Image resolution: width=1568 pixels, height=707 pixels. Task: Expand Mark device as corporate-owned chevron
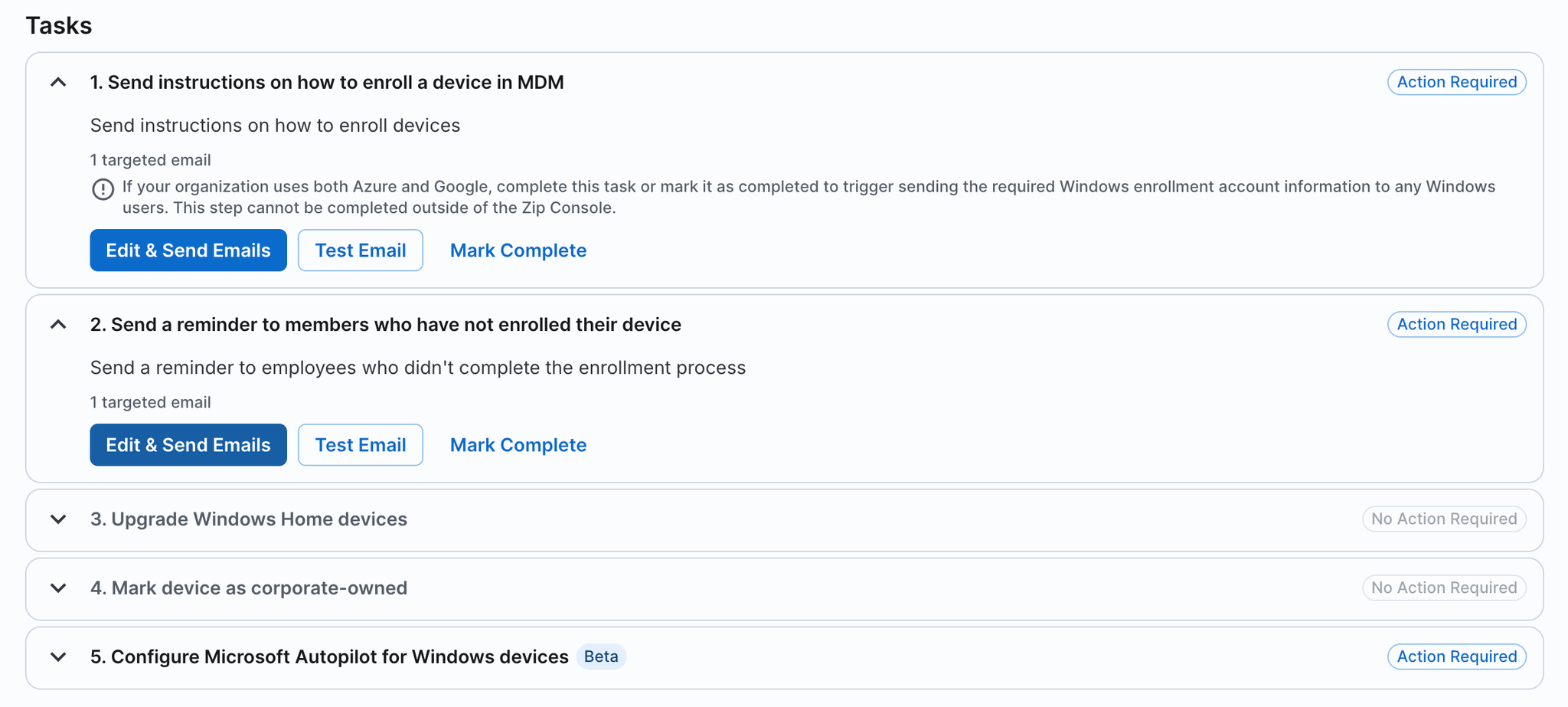point(58,588)
